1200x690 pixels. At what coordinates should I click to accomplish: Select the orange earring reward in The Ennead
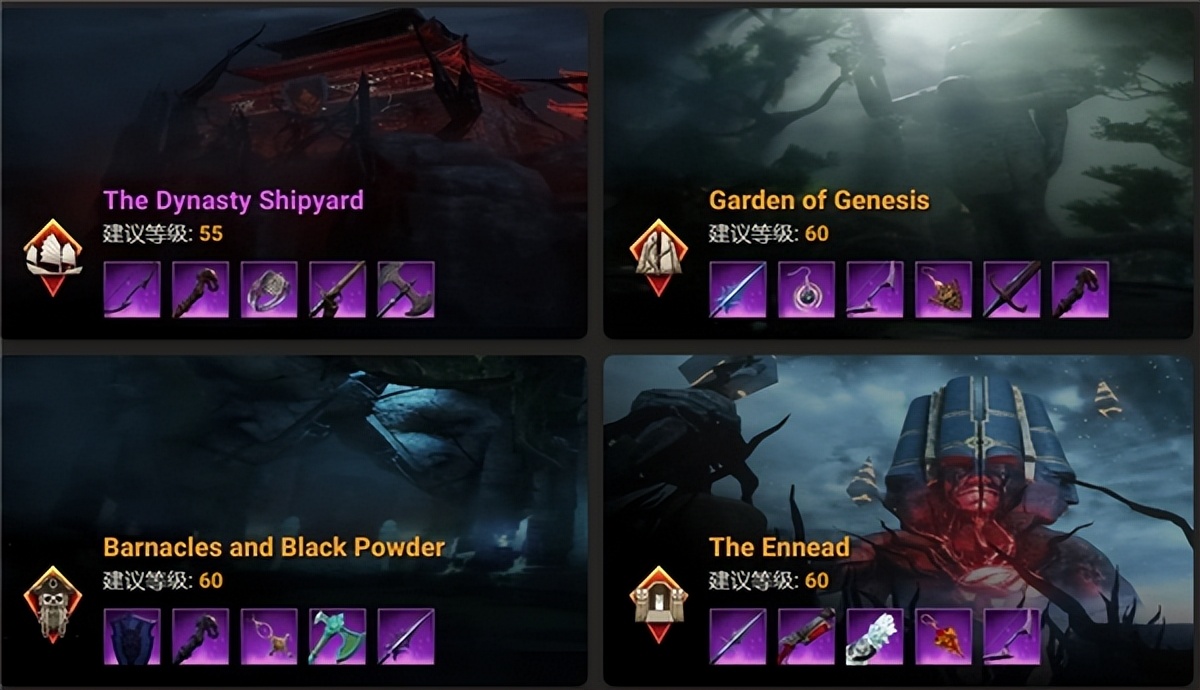[x=943, y=637]
